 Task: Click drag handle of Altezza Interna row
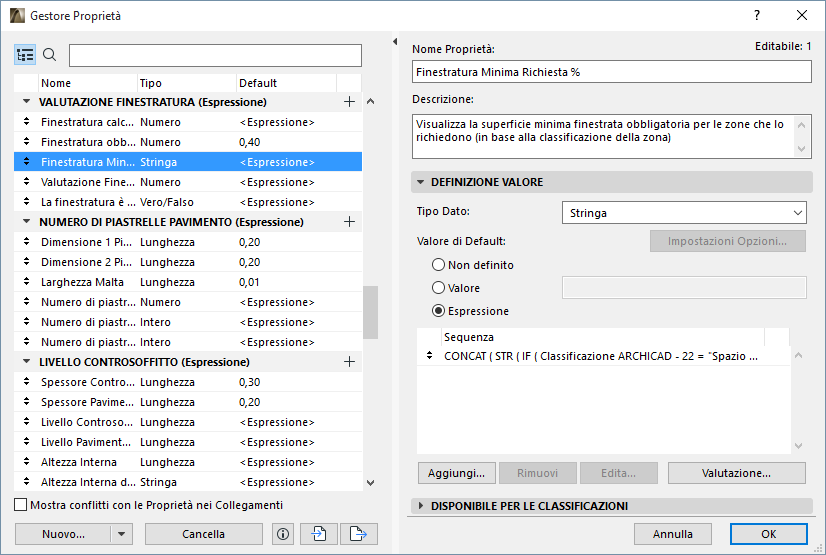click(x=26, y=462)
